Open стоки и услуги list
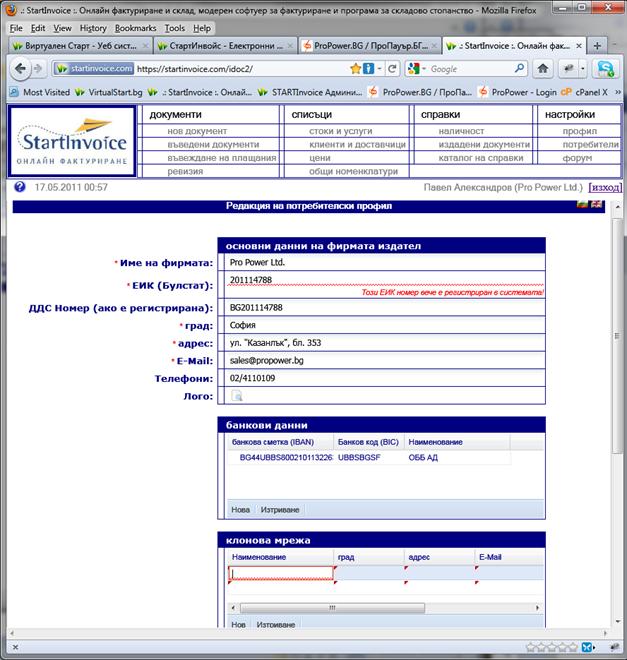The width and height of the screenshot is (627, 660). pos(340,131)
